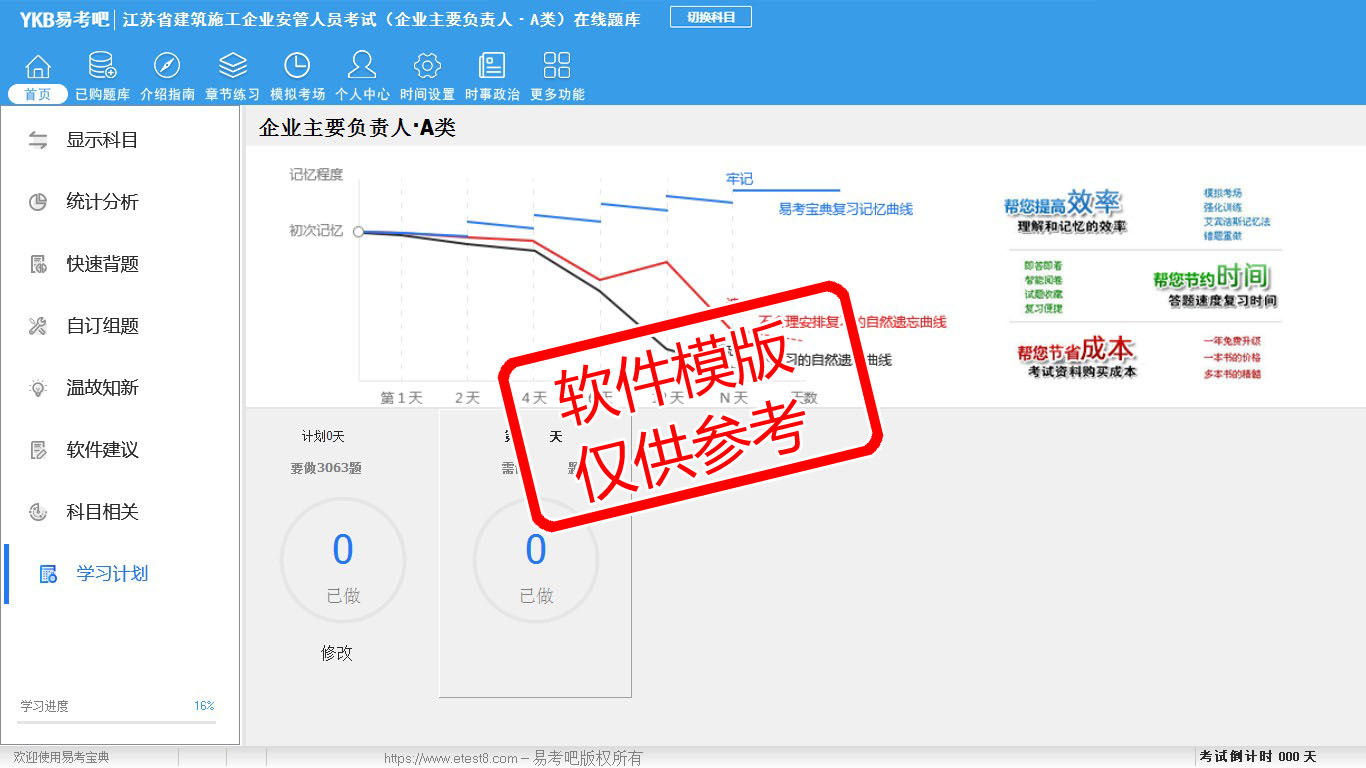Open the 已购题库 database icon
The image size is (1366, 768).
coord(102,67)
